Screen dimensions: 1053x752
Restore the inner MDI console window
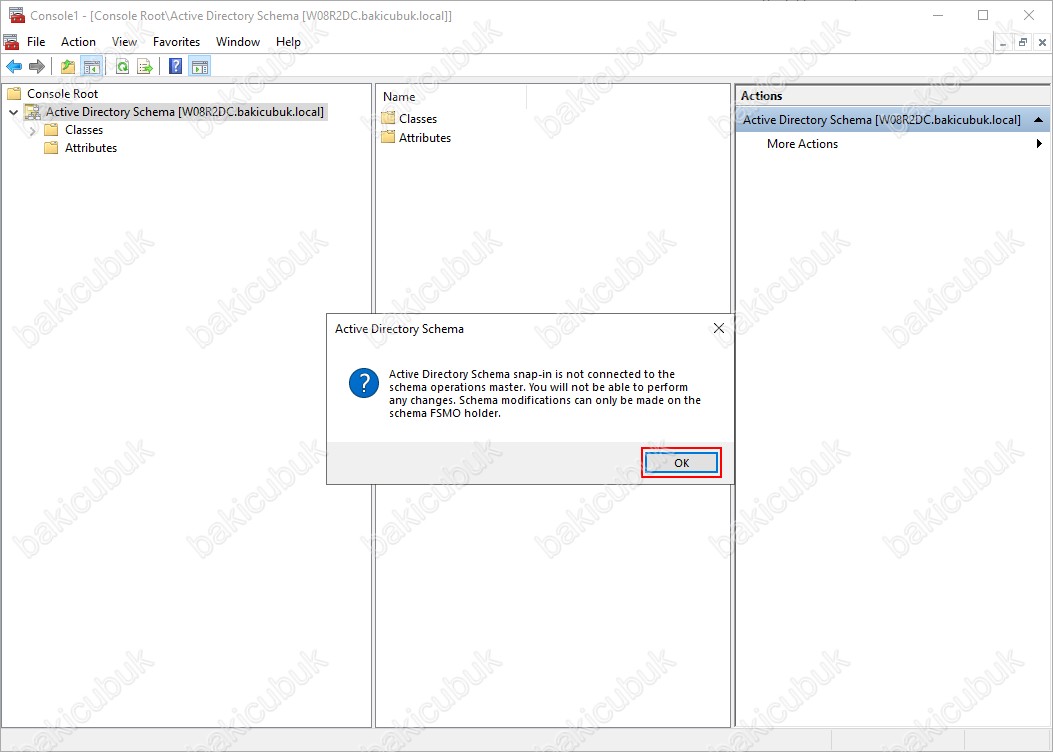click(x=1023, y=42)
